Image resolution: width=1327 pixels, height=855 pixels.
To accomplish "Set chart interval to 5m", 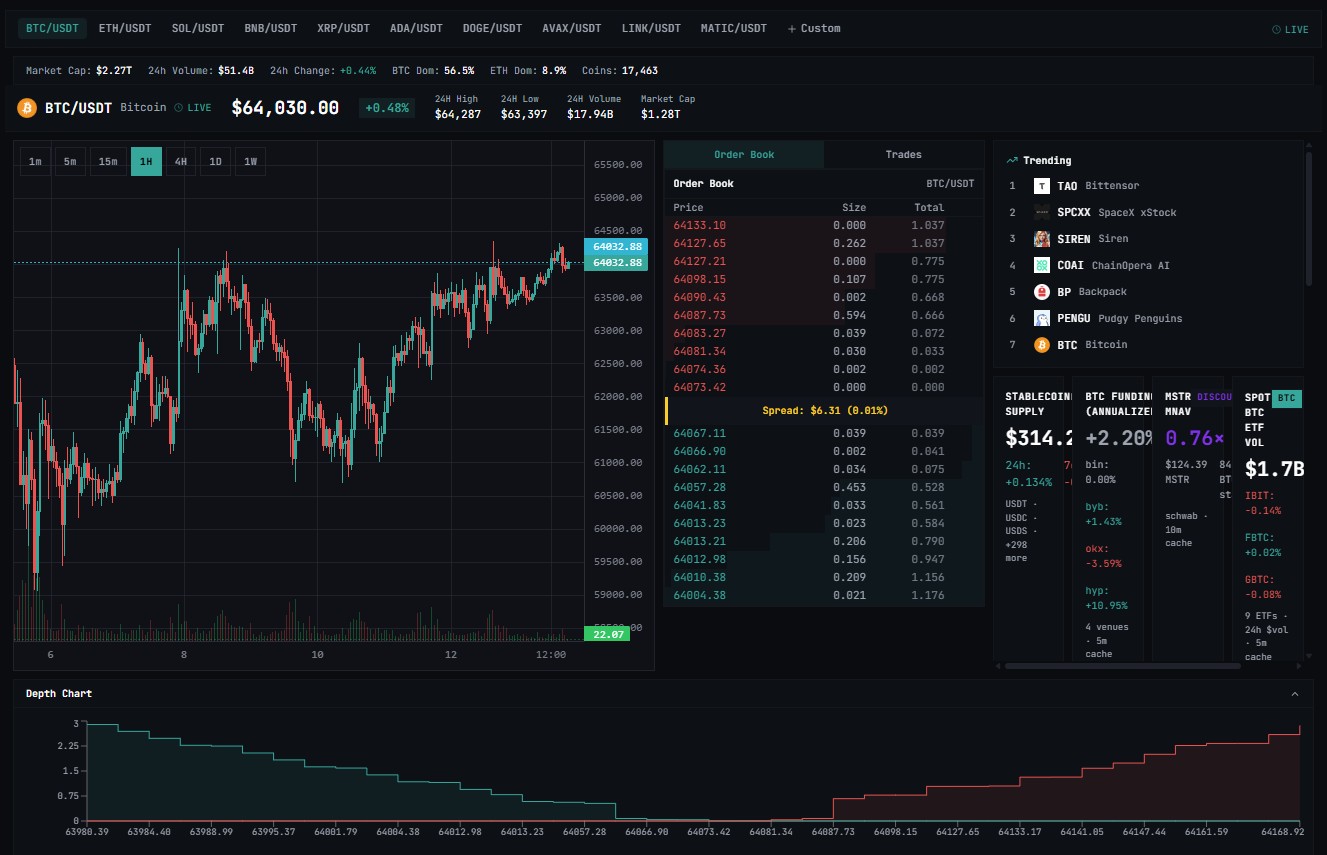I will (x=70, y=161).
